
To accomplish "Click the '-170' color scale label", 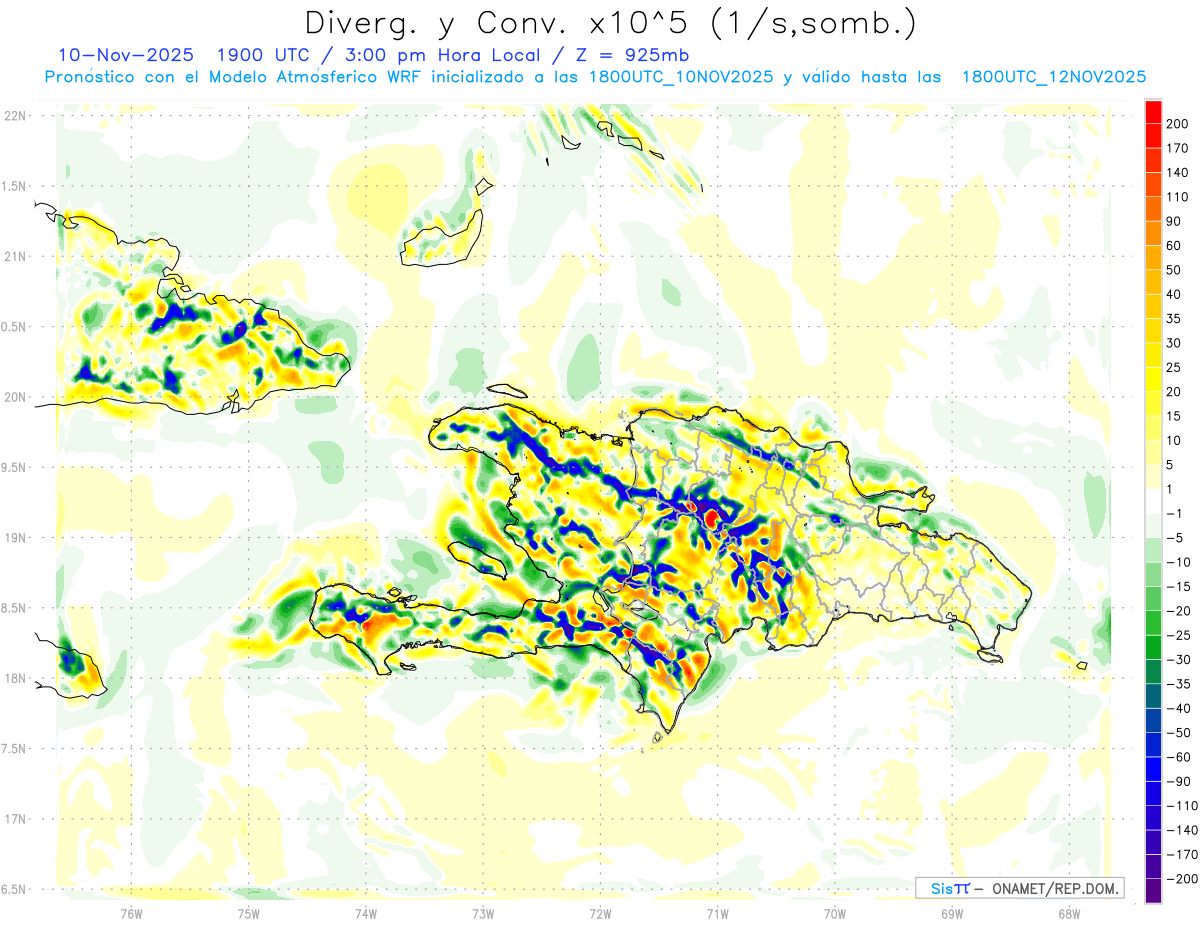I will coord(1180,855).
